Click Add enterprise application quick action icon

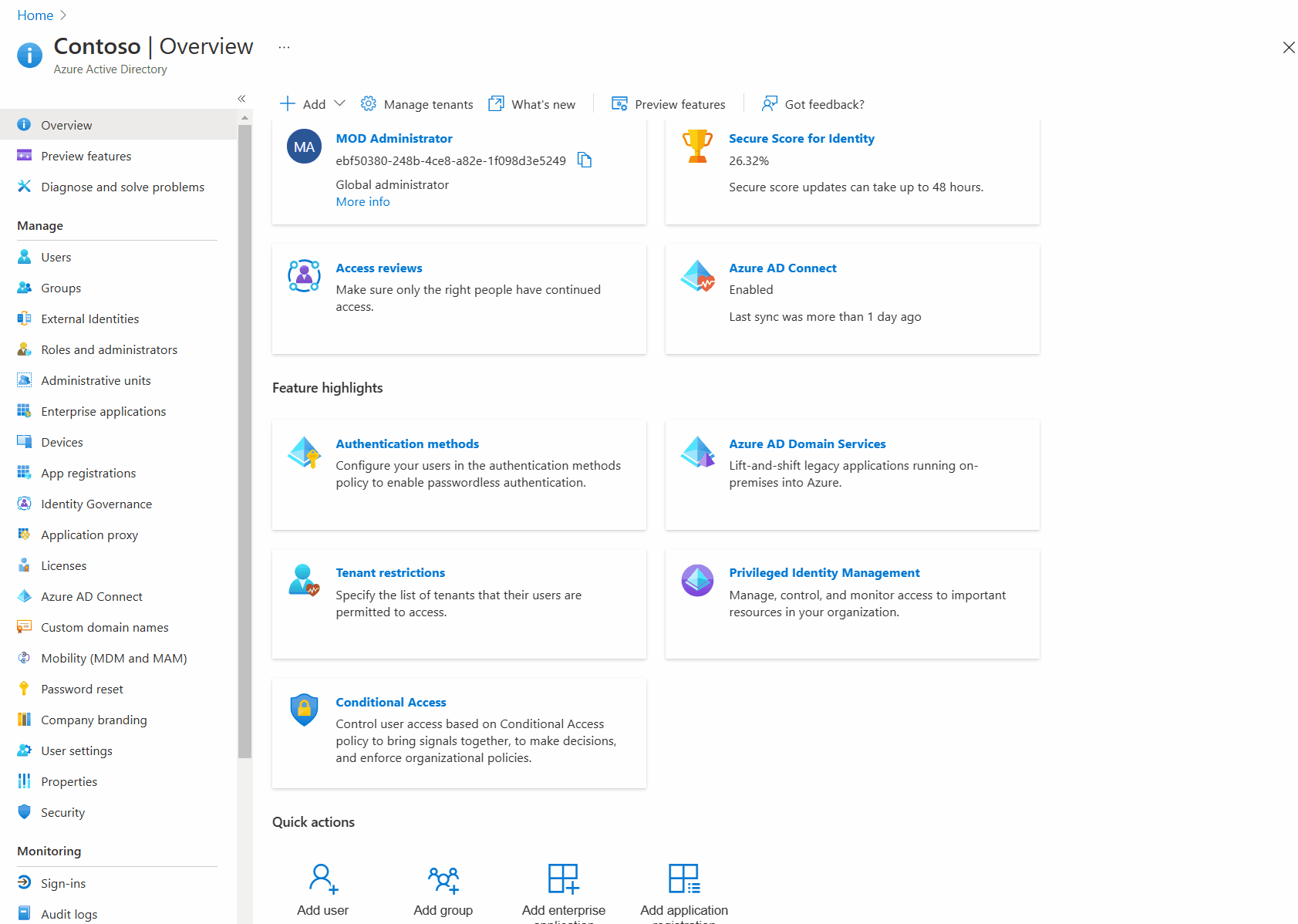click(564, 878)
